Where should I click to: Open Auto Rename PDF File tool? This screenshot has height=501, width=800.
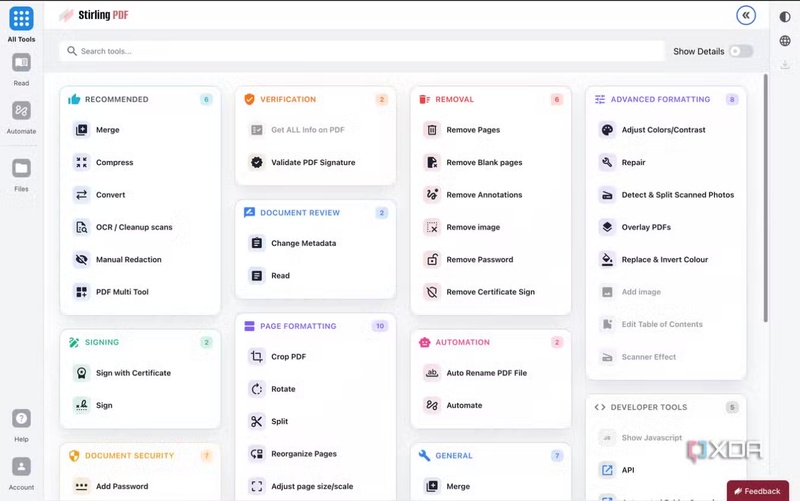(491, 373)
